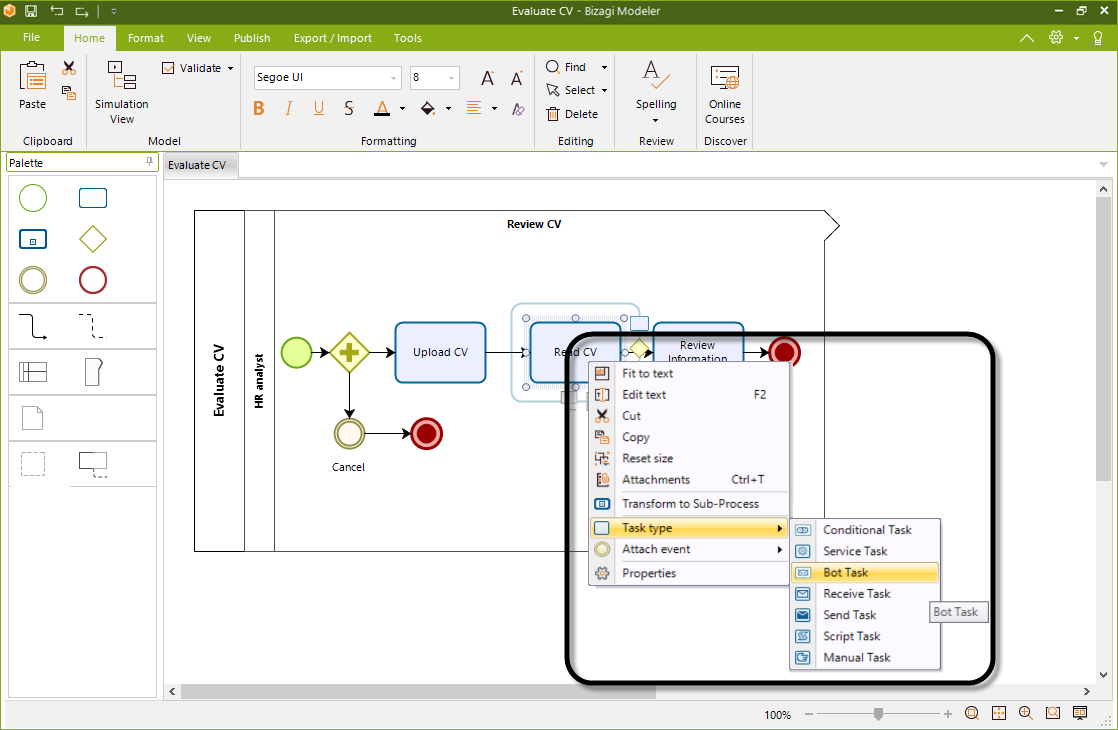
Task: Increase font size with large A
Action: (488, 78)
